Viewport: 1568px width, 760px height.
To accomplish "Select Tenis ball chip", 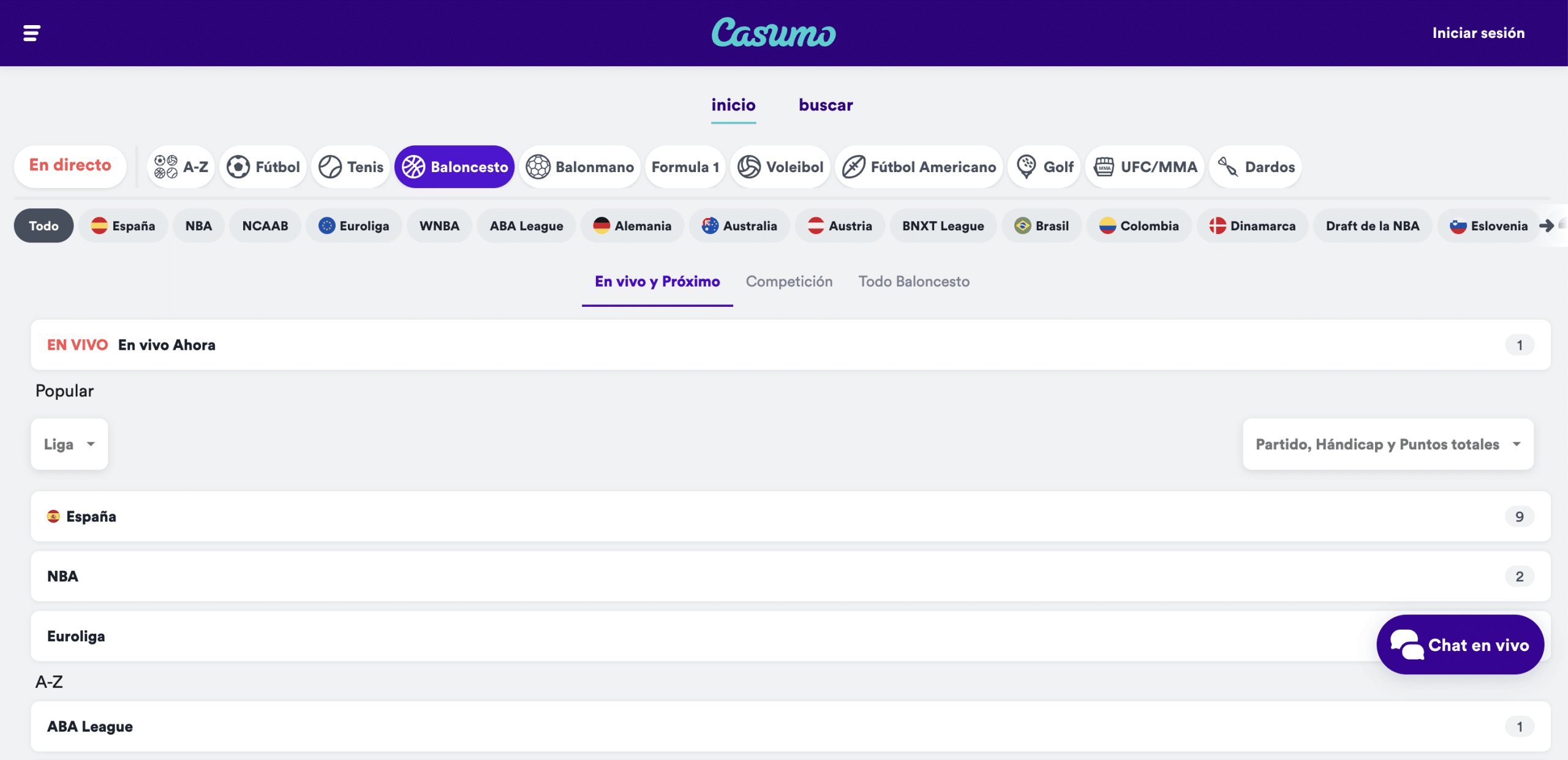I will pos(351,167).
